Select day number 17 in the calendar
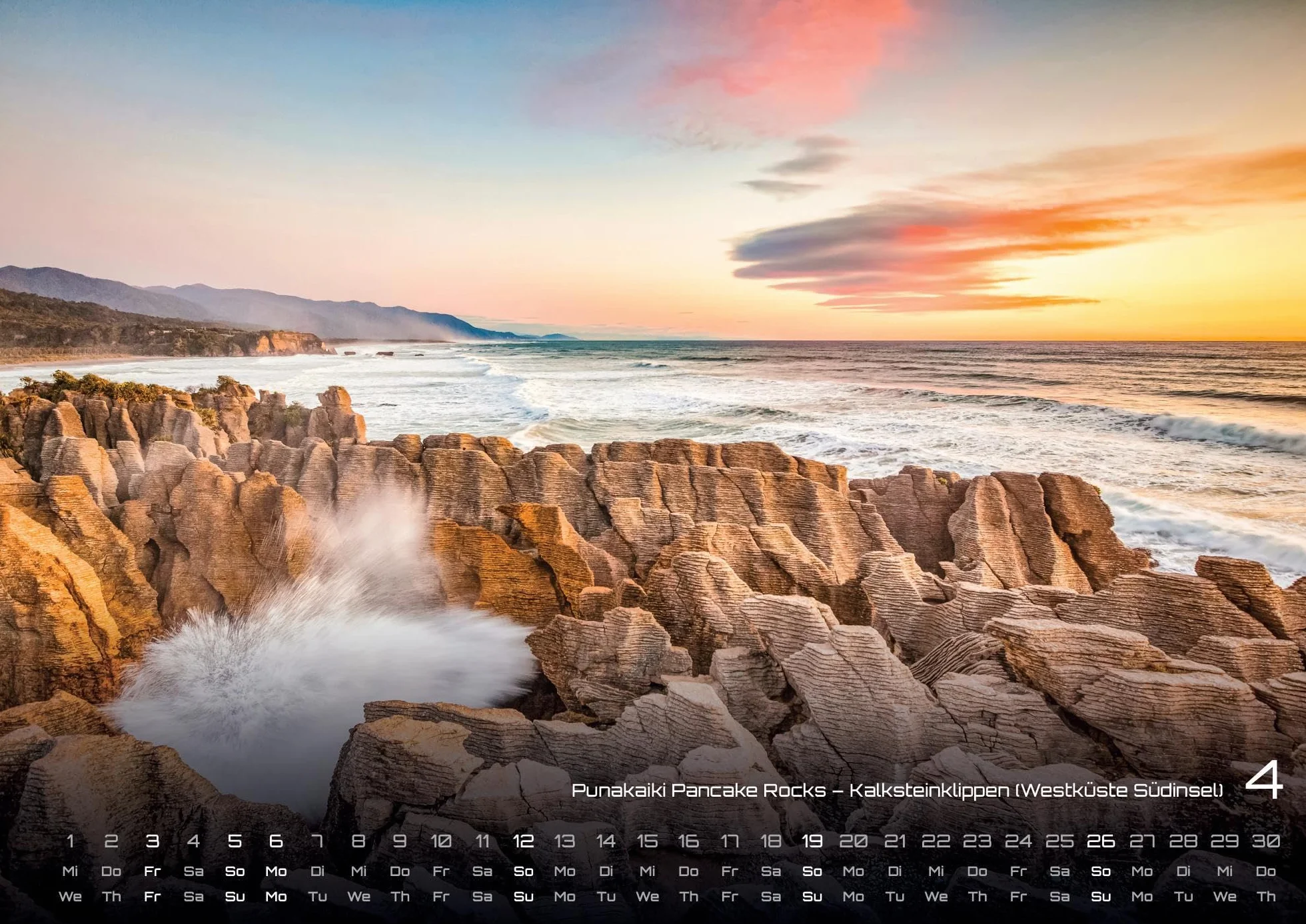This screenshot has width=1306, height=924. tap(730, 841)
